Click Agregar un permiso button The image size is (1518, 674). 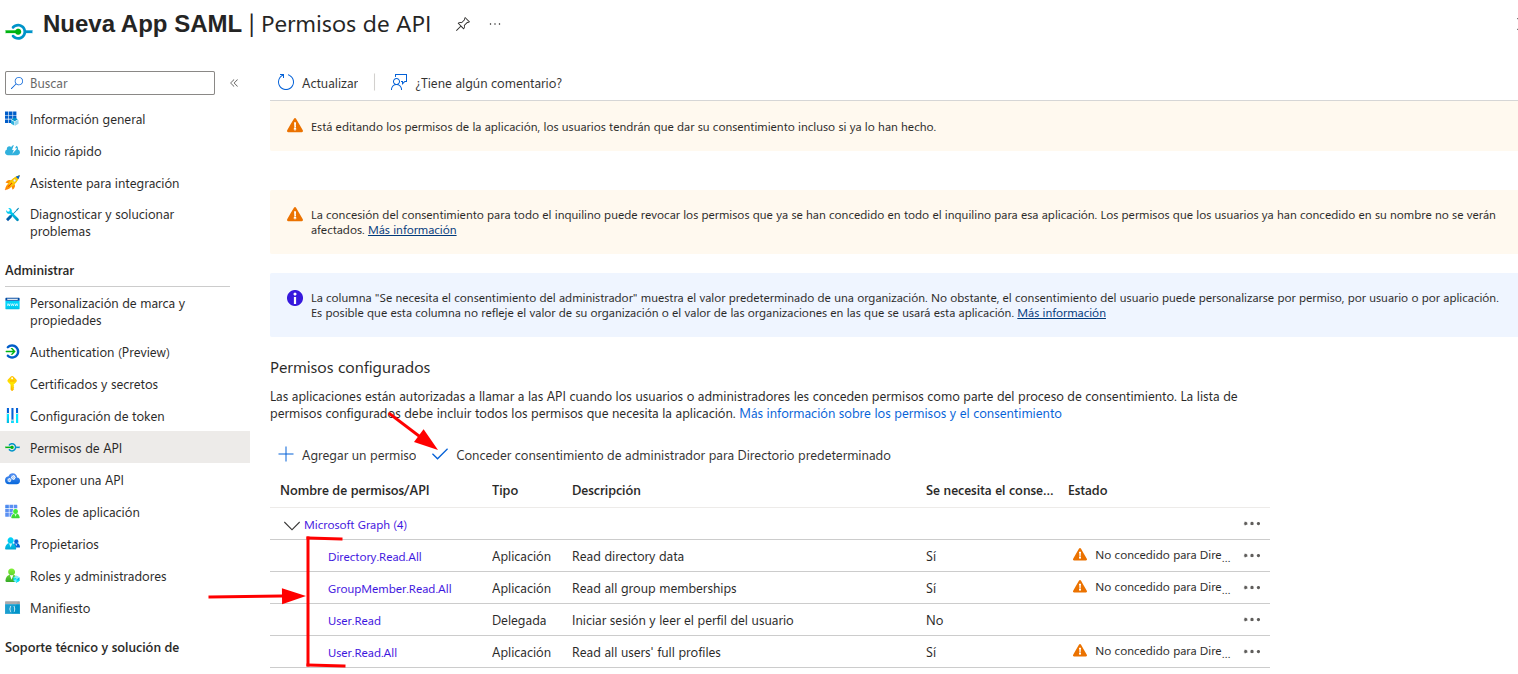click(347, 455)
